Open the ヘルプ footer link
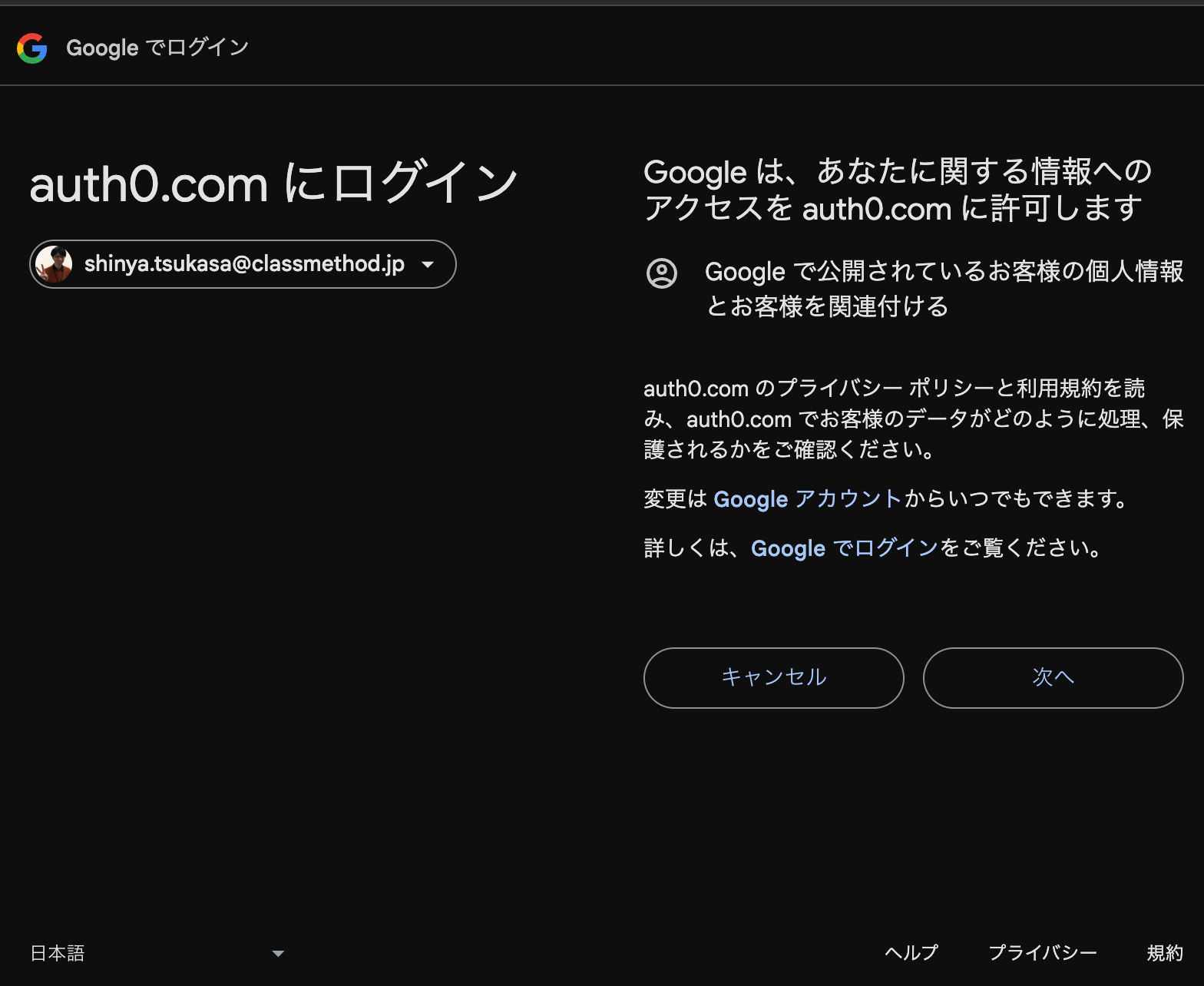The image size is (1204, 986). 911,953
